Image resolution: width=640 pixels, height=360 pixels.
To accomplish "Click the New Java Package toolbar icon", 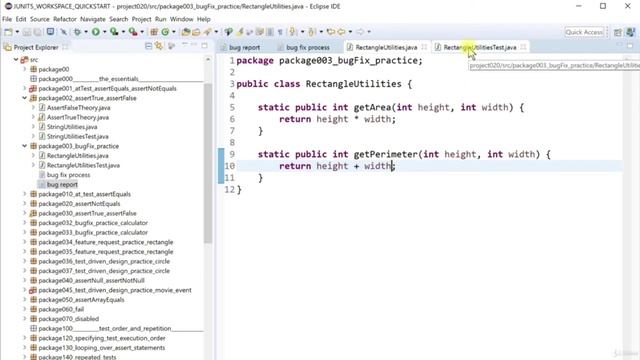I will (x=154, y=32).
